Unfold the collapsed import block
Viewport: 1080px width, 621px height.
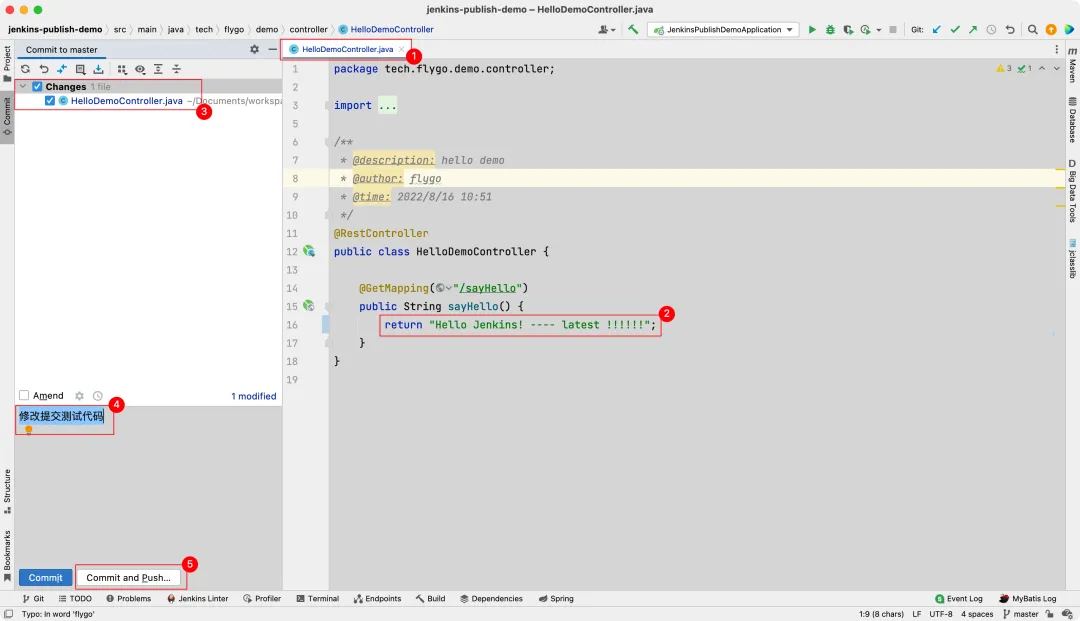point(387,105)
